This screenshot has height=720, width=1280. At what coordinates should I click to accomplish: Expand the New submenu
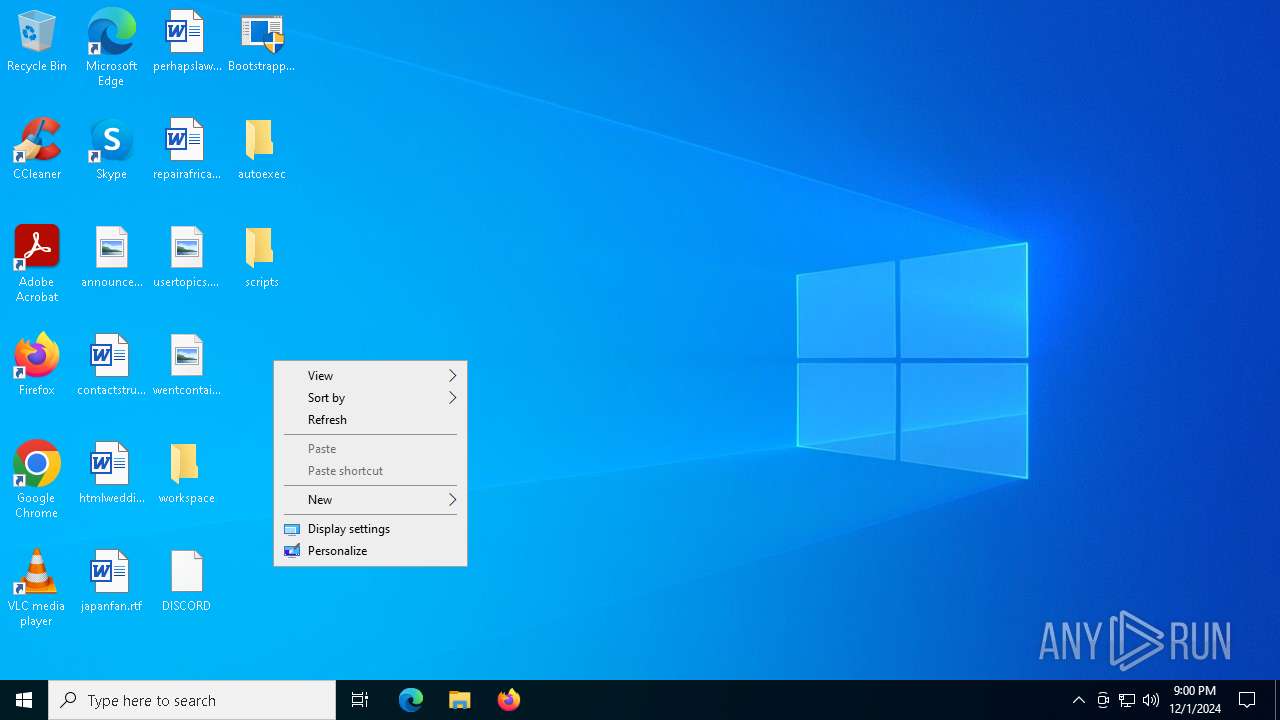point(370,500)
